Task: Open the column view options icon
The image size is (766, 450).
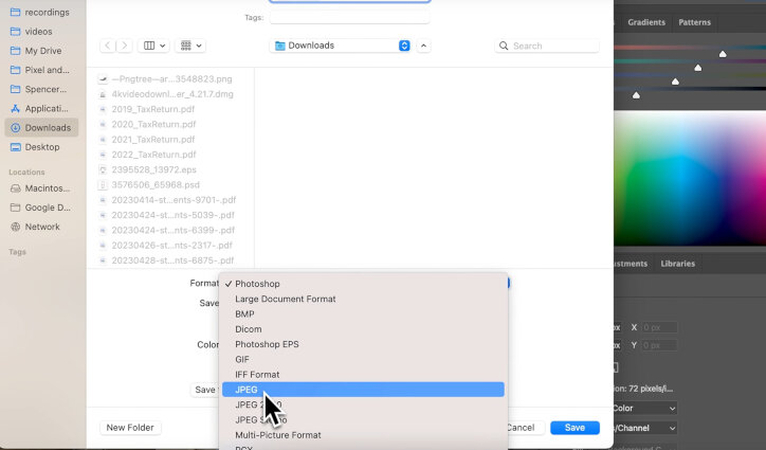Action: coord(154,46)
